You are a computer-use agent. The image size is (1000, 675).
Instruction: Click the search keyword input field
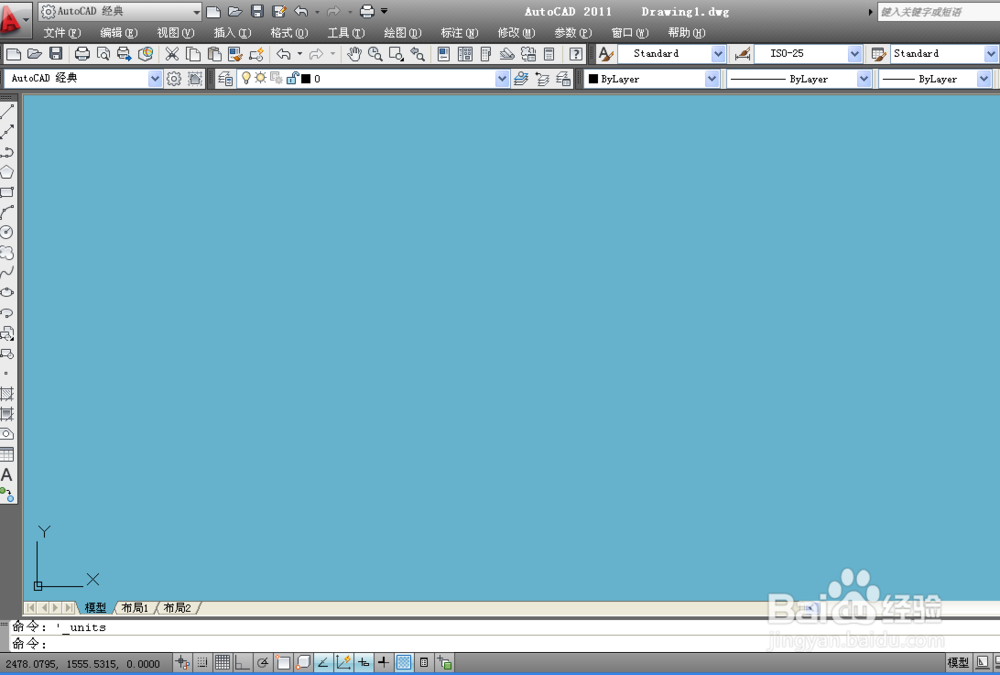pyautogui.click(x=938, y=11)
